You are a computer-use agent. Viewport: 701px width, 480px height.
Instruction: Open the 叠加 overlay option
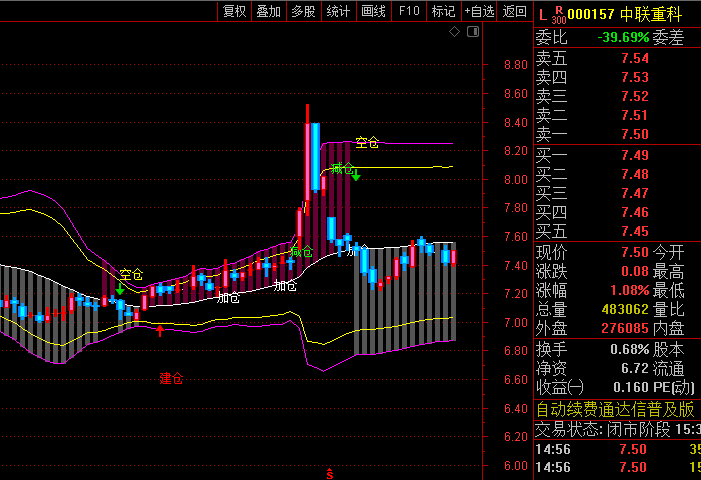pyautogui.click(x=269, y=11)
